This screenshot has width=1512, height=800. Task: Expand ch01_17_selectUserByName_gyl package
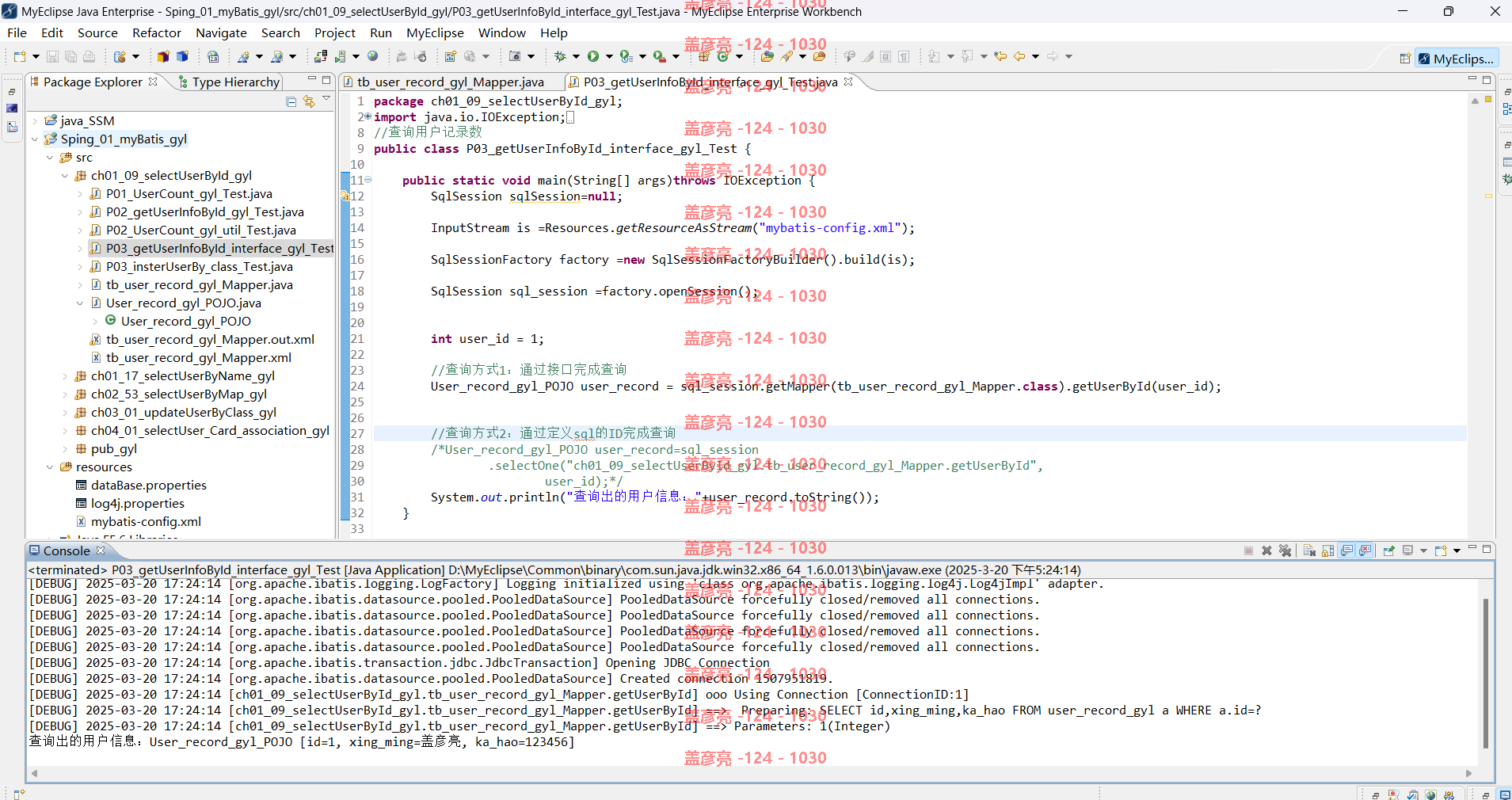click(65, 376)
